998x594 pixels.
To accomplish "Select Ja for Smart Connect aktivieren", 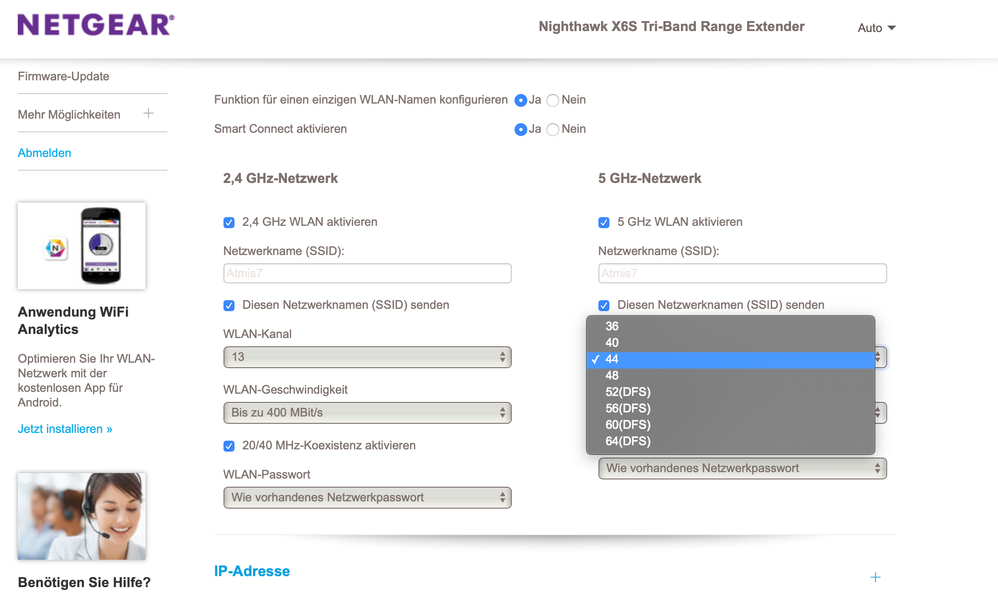I will click(521, 129).
